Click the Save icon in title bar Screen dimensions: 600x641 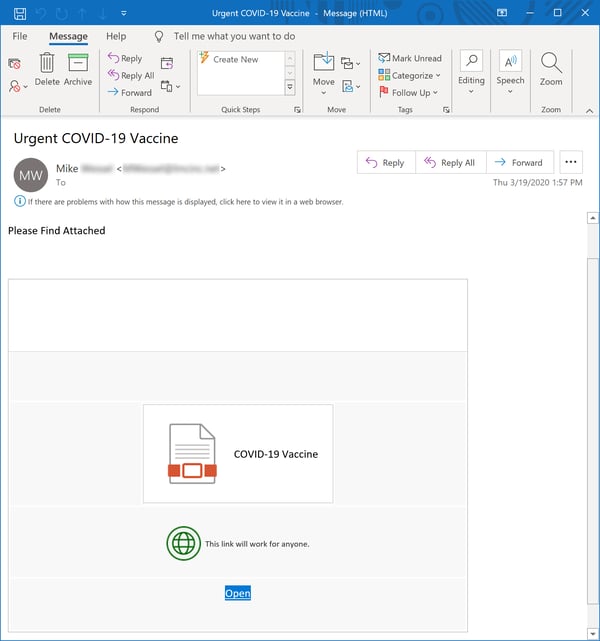point(20,14)
